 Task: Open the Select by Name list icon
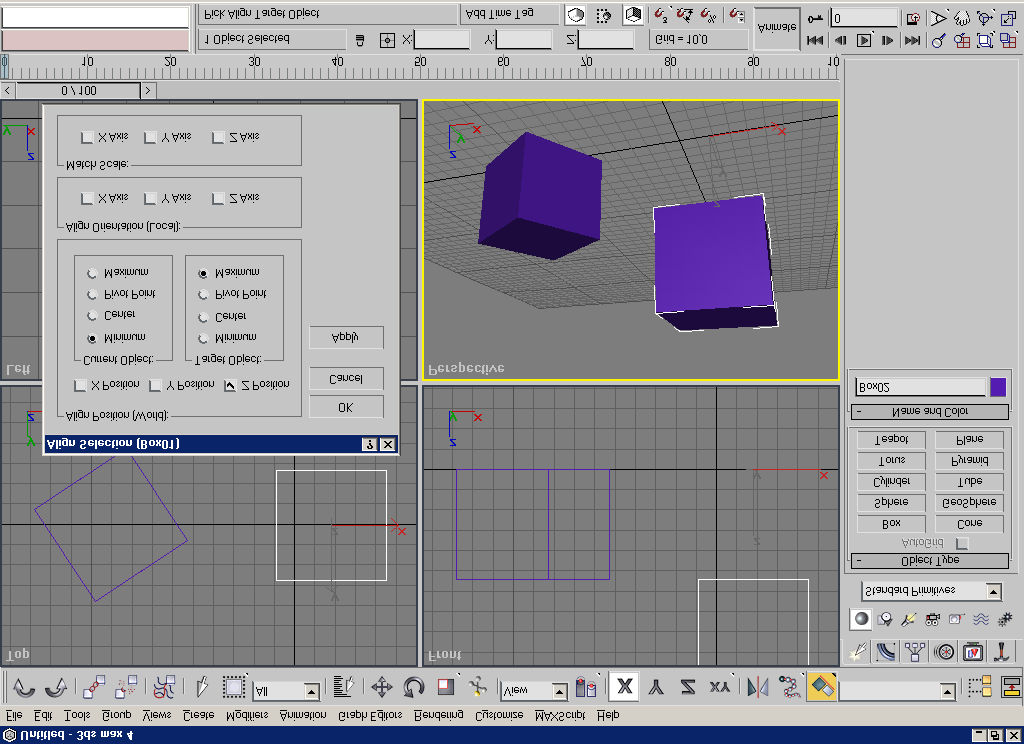tap(343, 687)
